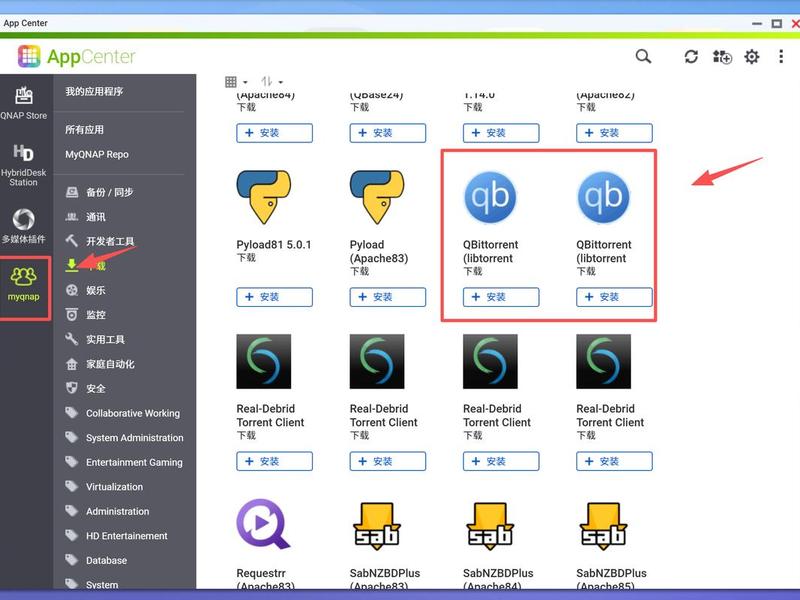Screen dimensions: 800x600
Task: Install the fourth Real-Debrid Torrent Client
Action: point(614,461)
